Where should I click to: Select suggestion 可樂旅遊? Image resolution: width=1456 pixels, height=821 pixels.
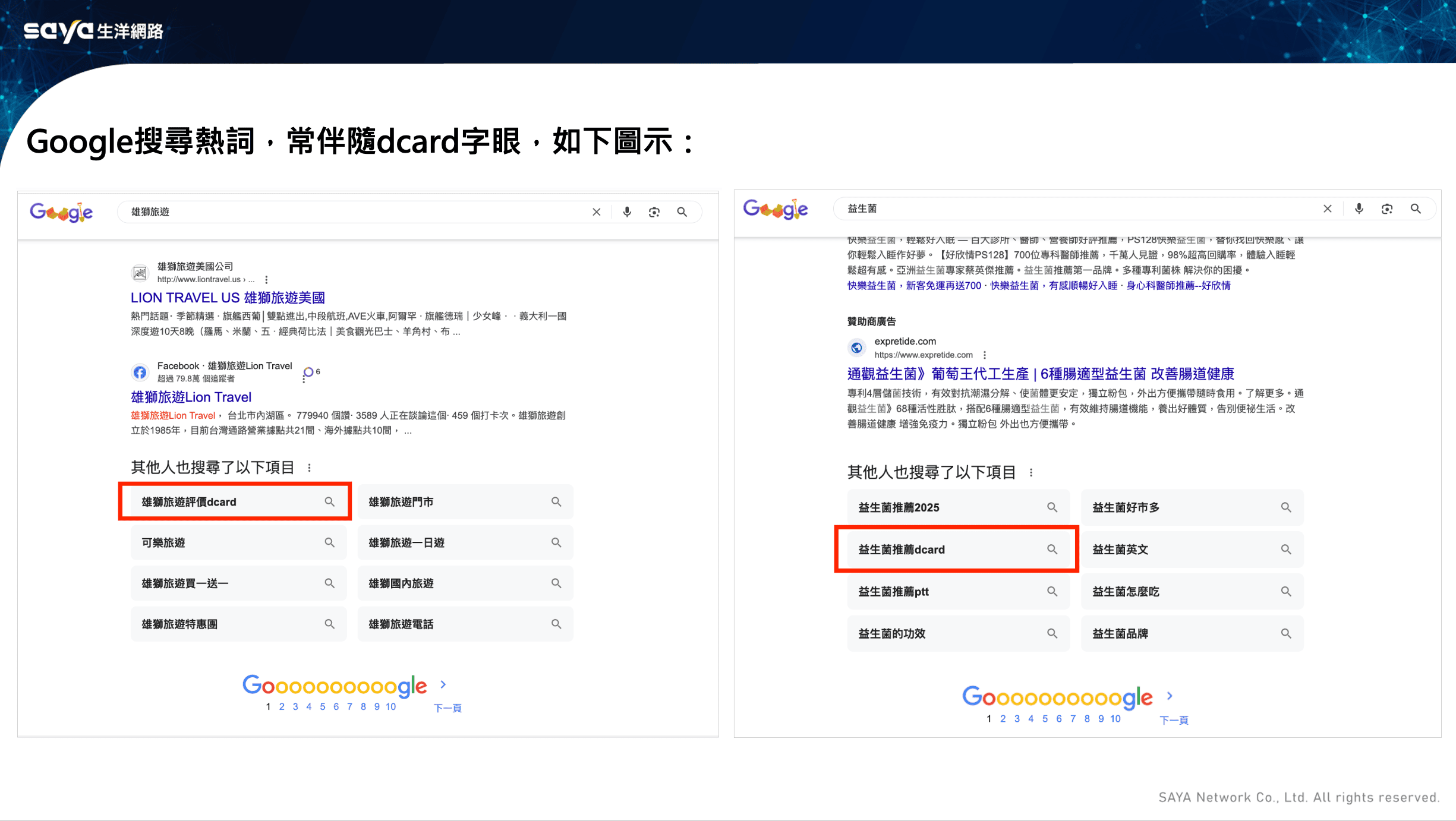238,542
